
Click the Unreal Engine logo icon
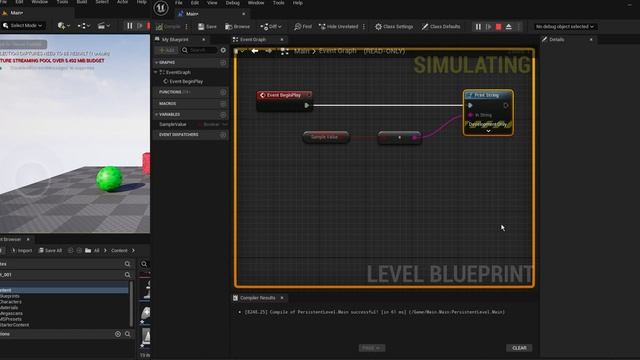point(161,8)
